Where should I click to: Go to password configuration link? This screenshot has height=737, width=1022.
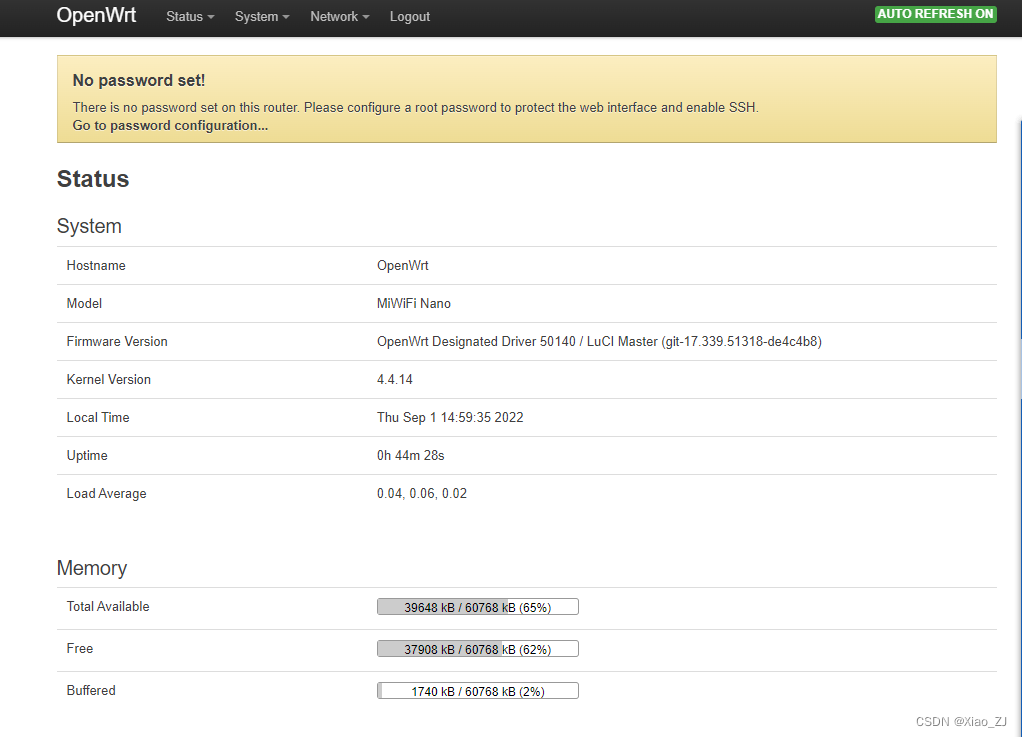click(x=170, y=126)
